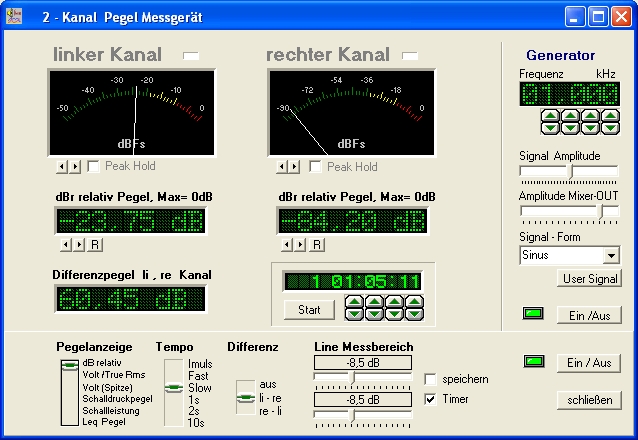The height and width of the screenshot is (440, 638).
Task: Click right channel meter right-arrow button
Action: coord(294,167)
